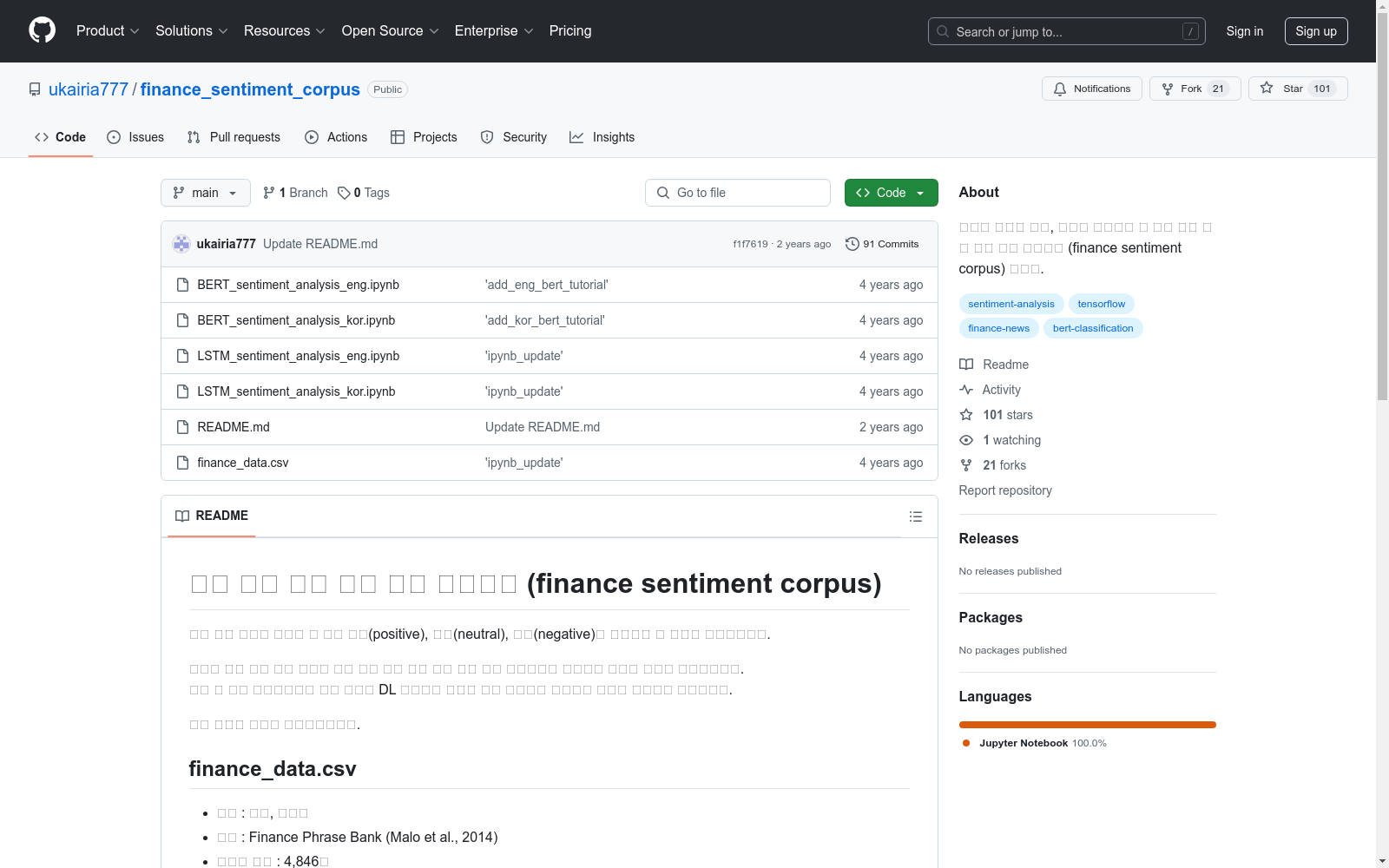
Task: Switch to the Projects tab
Action: 424,137
